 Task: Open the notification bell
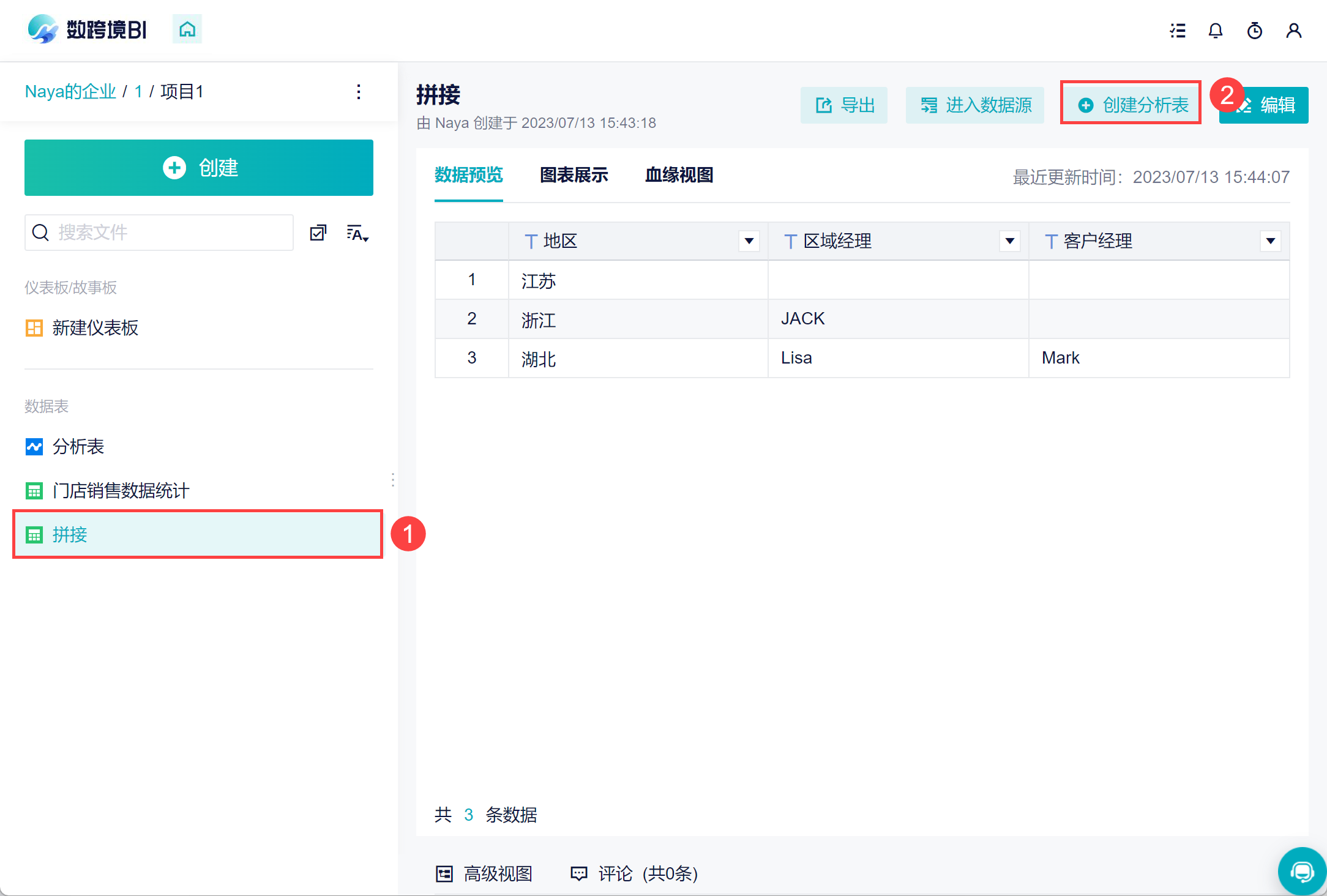pyautogui.click(x=1216, y=31)
